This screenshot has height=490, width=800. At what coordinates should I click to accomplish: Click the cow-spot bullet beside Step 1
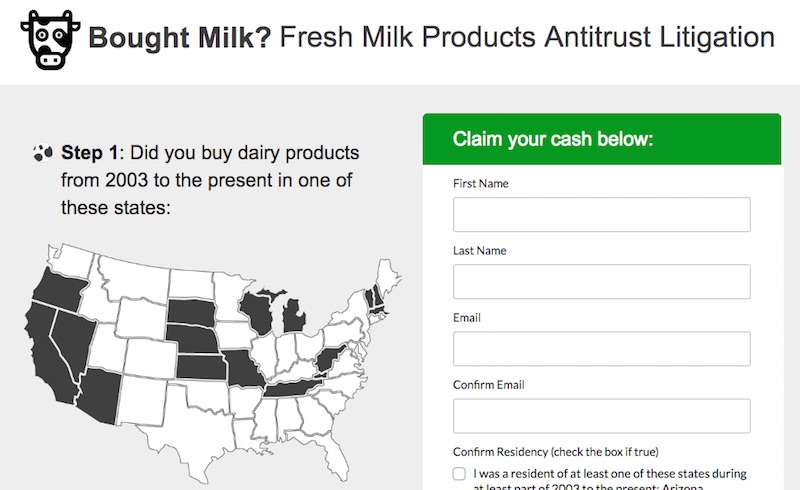point(43,153)
